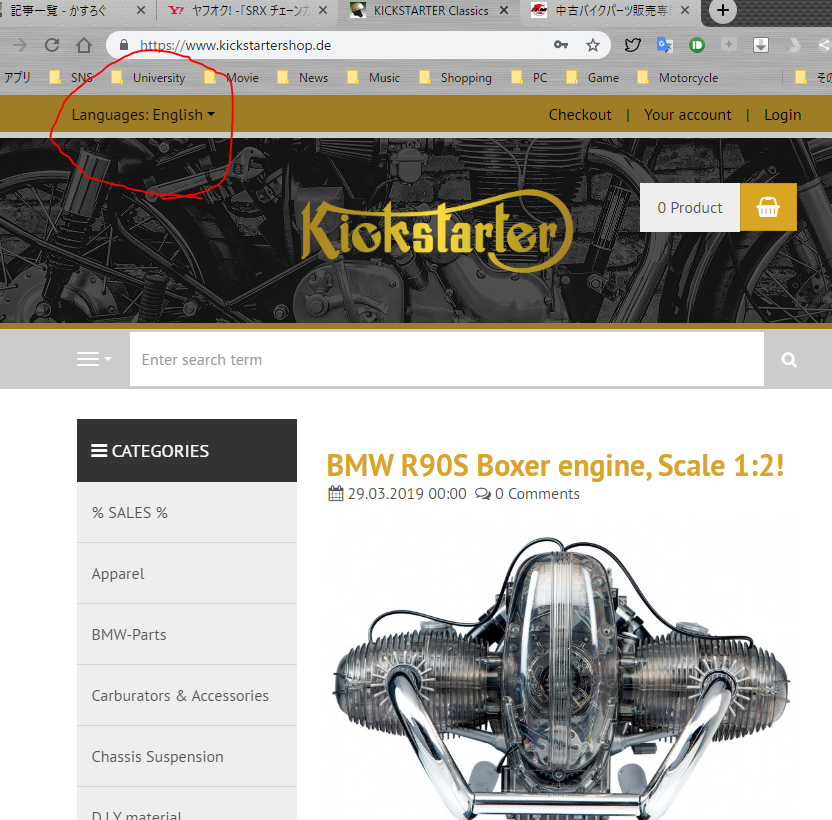Screen dimensions: 832x820
Task: Open the Motorcycle bookmarks folder
Action: click(678, 78)
